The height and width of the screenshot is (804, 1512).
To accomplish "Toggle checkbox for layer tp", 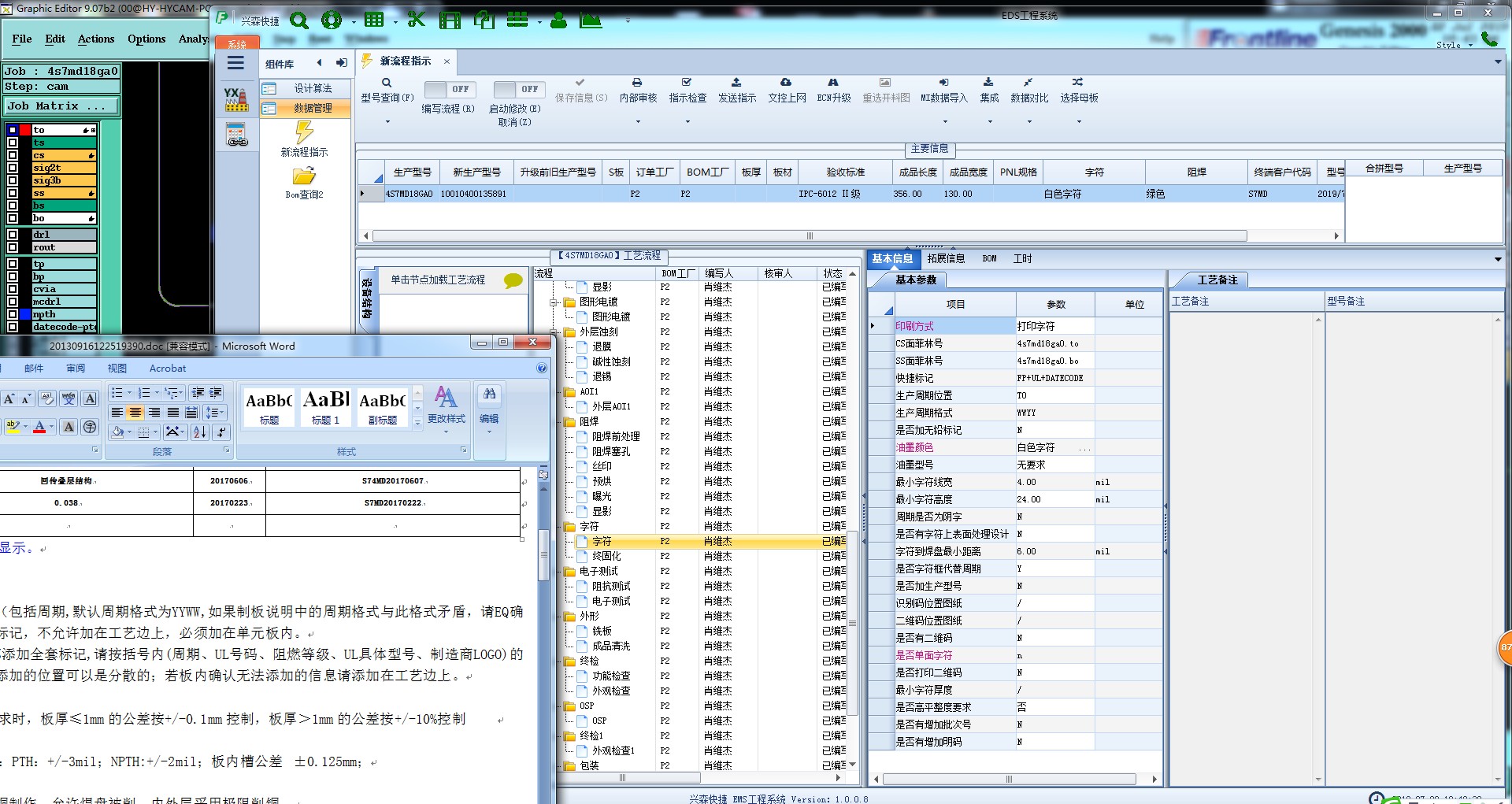I will point(13,264).
